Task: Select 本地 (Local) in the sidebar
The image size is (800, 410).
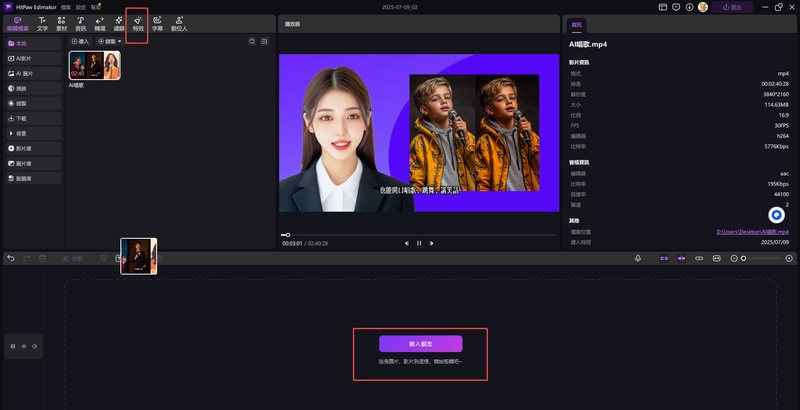Action: click(34, 44)
